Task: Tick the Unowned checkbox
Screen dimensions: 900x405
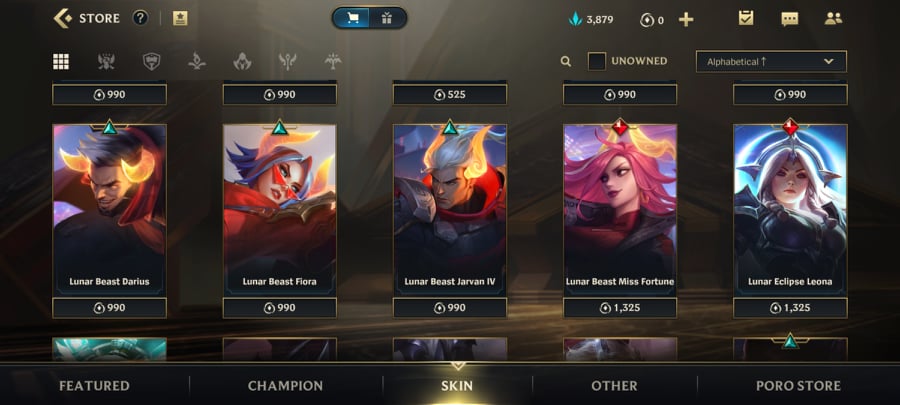Action: click(596, 61)
